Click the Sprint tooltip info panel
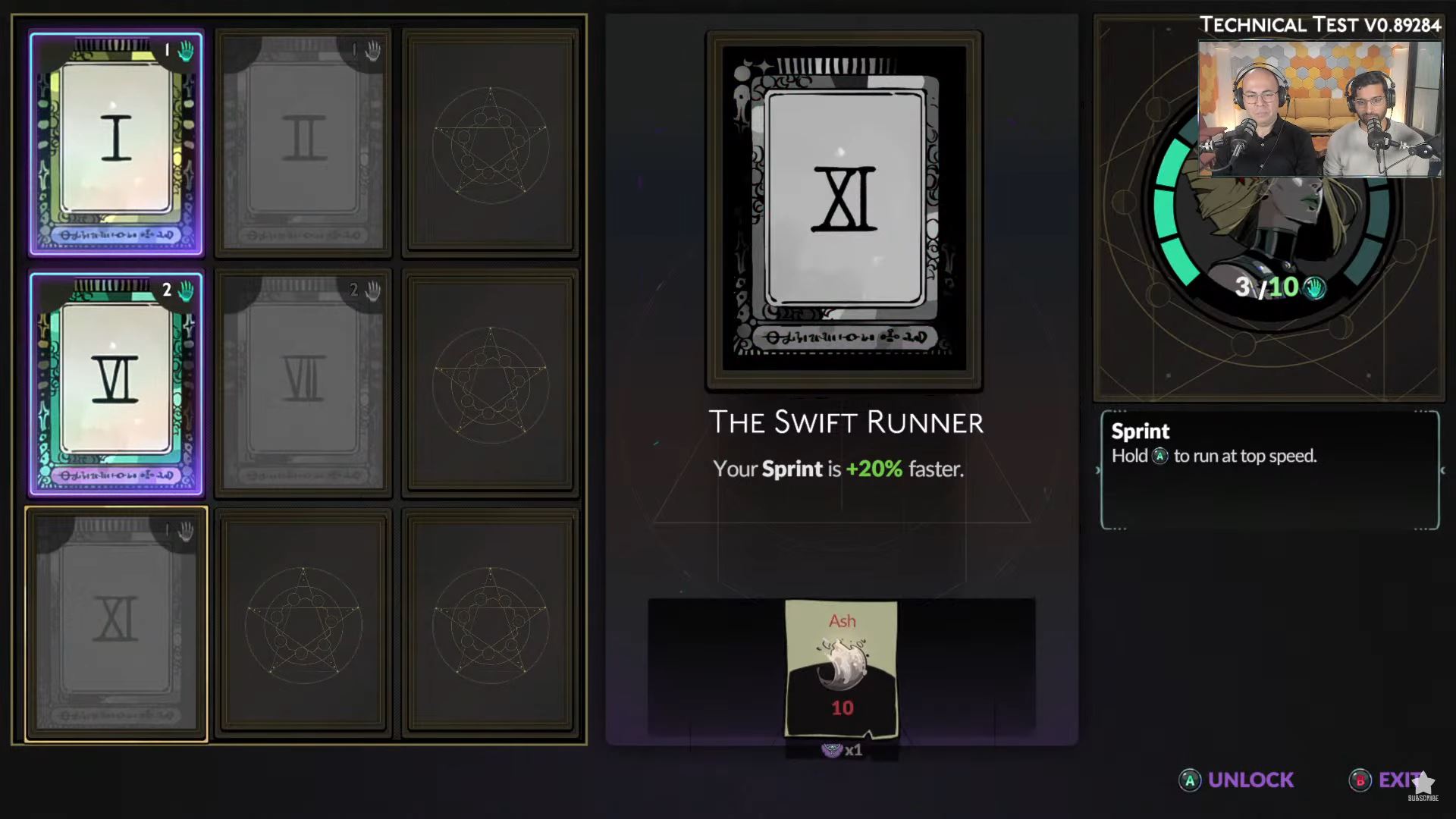Screen dimensions: 1456x819 1270,470
